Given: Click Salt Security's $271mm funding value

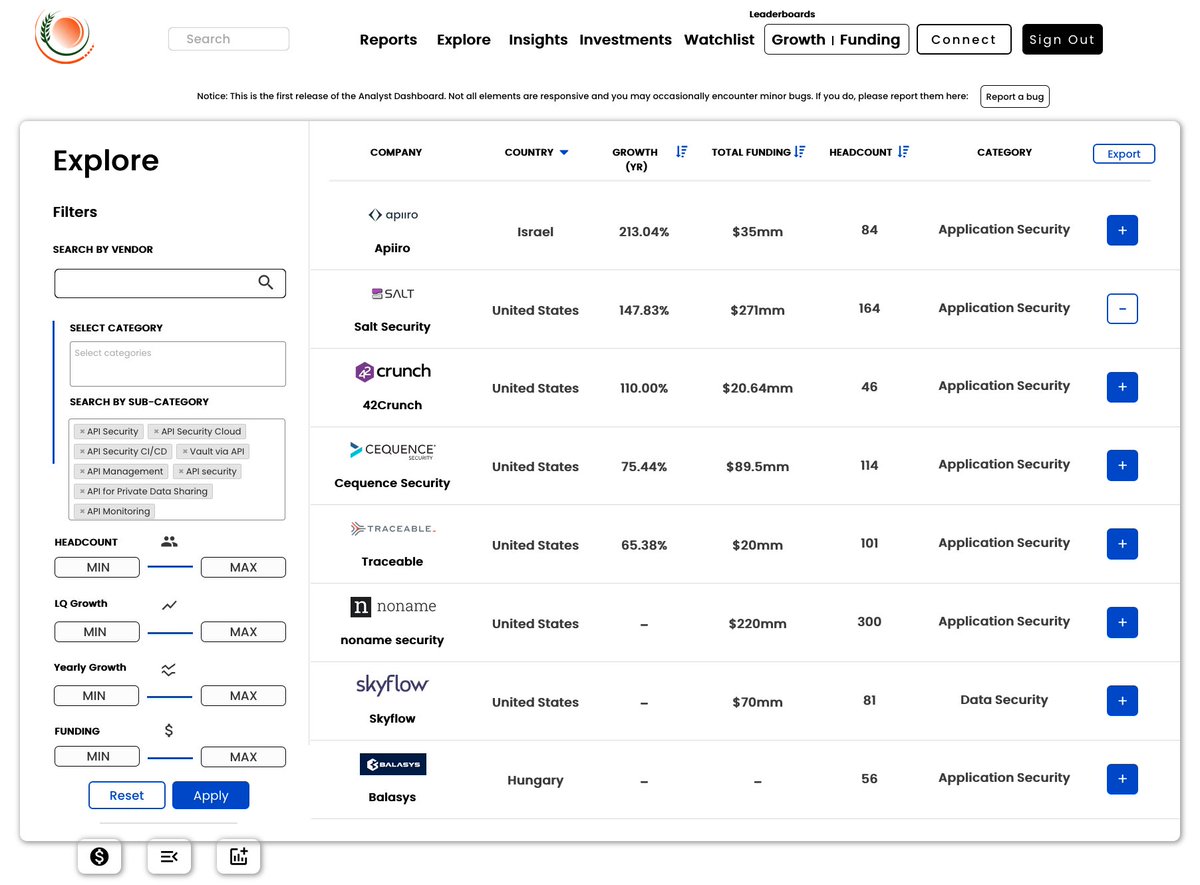Looking at the screenshot, I should (757, 311).
